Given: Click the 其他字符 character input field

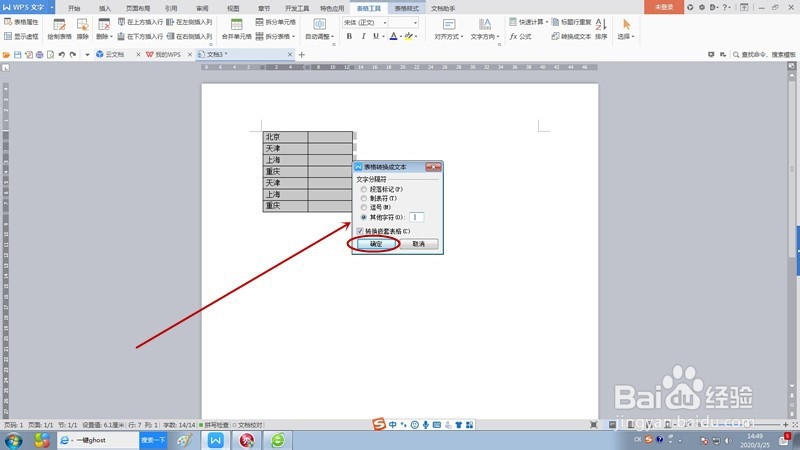Looking at the screenshot, I should tap(416, 217).
